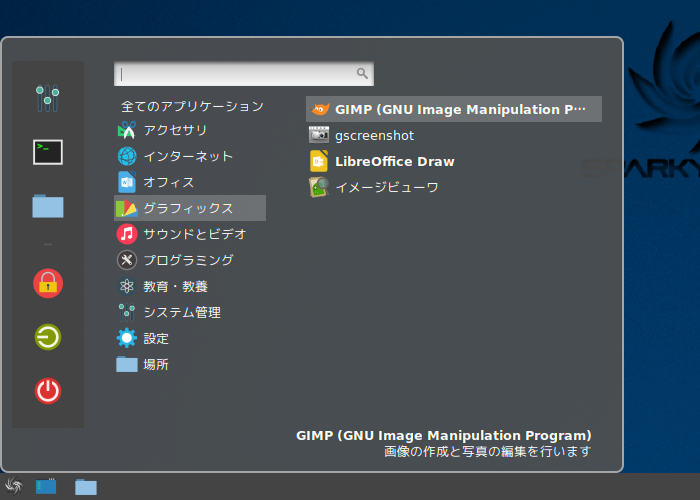Click the places folder icon in categories
The image size is (700, 500).
point(127,364)
